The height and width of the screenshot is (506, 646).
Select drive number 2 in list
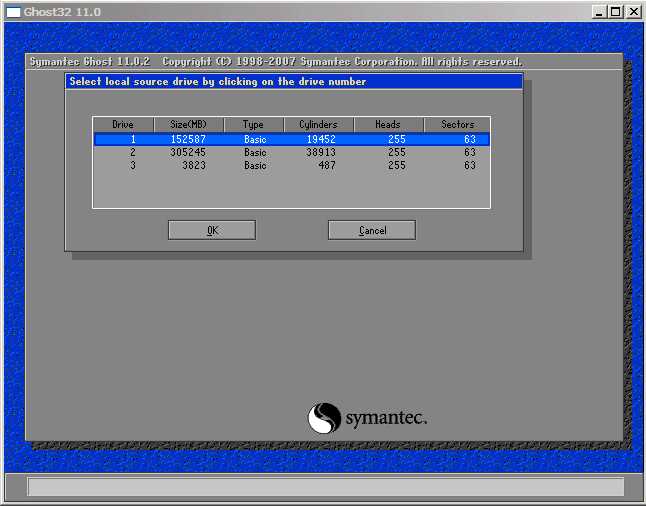click(292, 152)
